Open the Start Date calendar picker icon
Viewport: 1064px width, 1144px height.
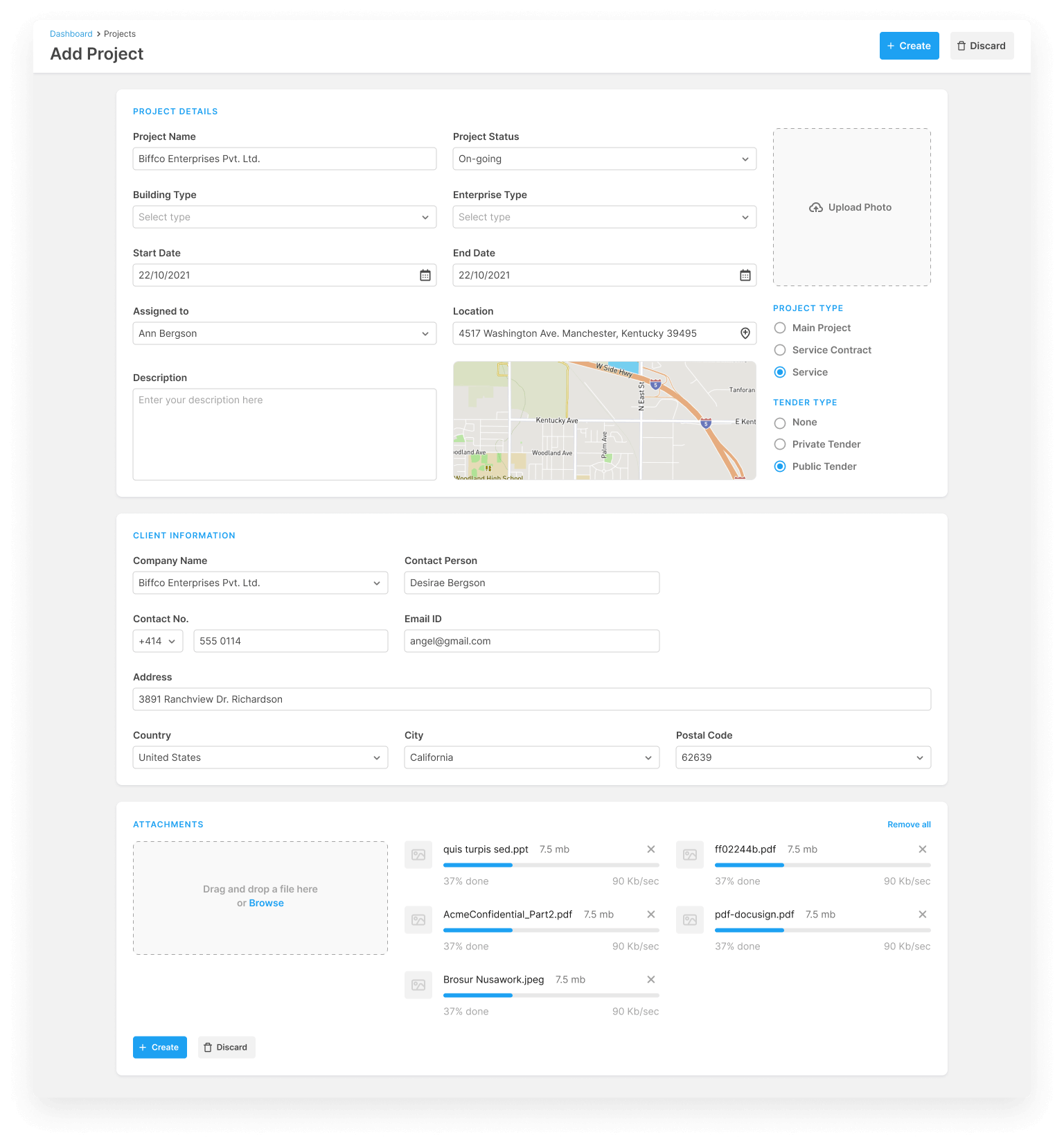click(x=425, y=275)
